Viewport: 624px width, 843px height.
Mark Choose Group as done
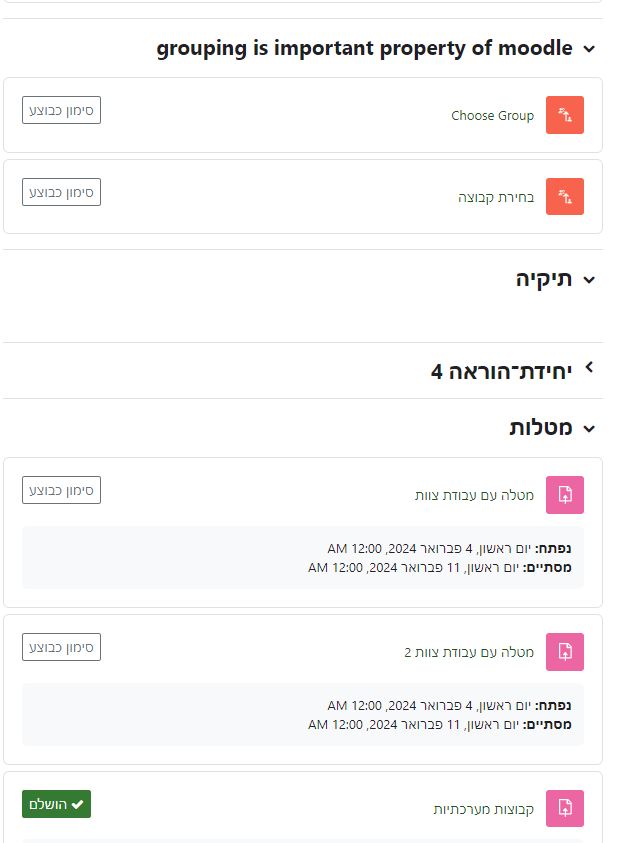[x=61, y=110]
